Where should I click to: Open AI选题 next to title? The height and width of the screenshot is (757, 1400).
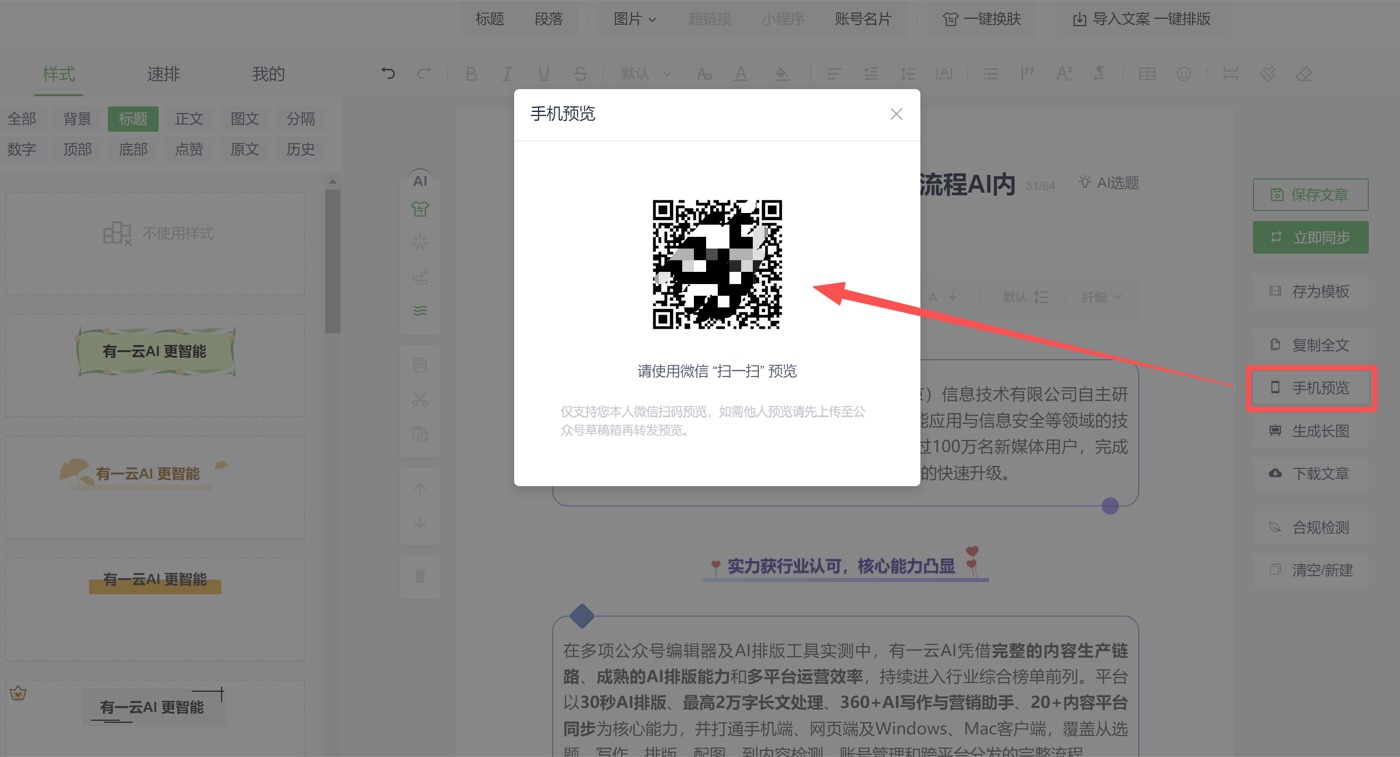click(x=1109, y=183)
